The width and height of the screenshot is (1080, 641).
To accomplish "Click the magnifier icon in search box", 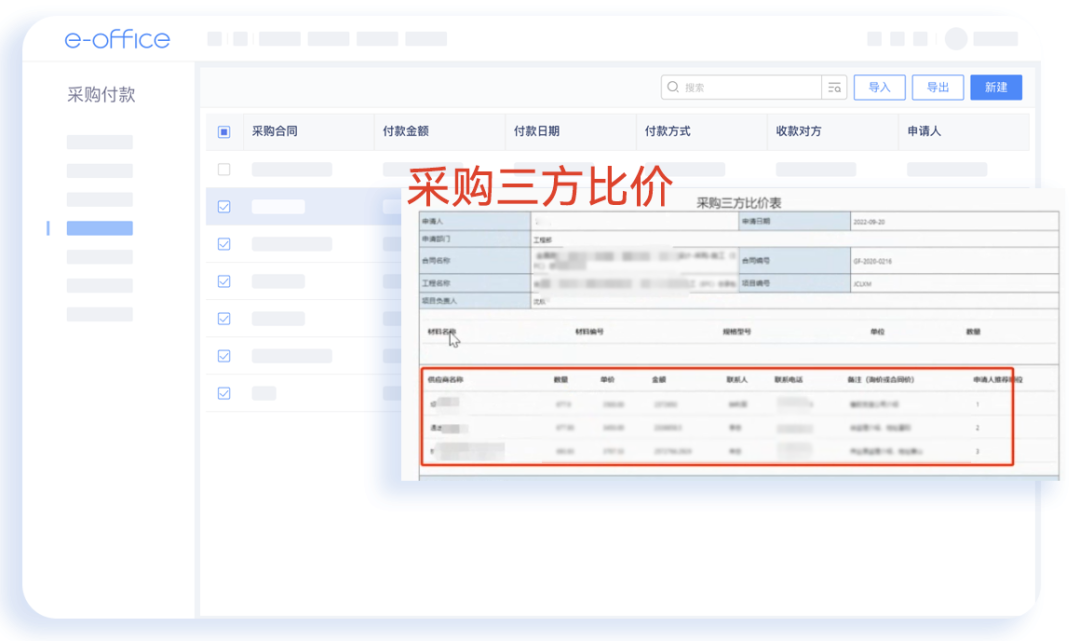I will [673, 87].
